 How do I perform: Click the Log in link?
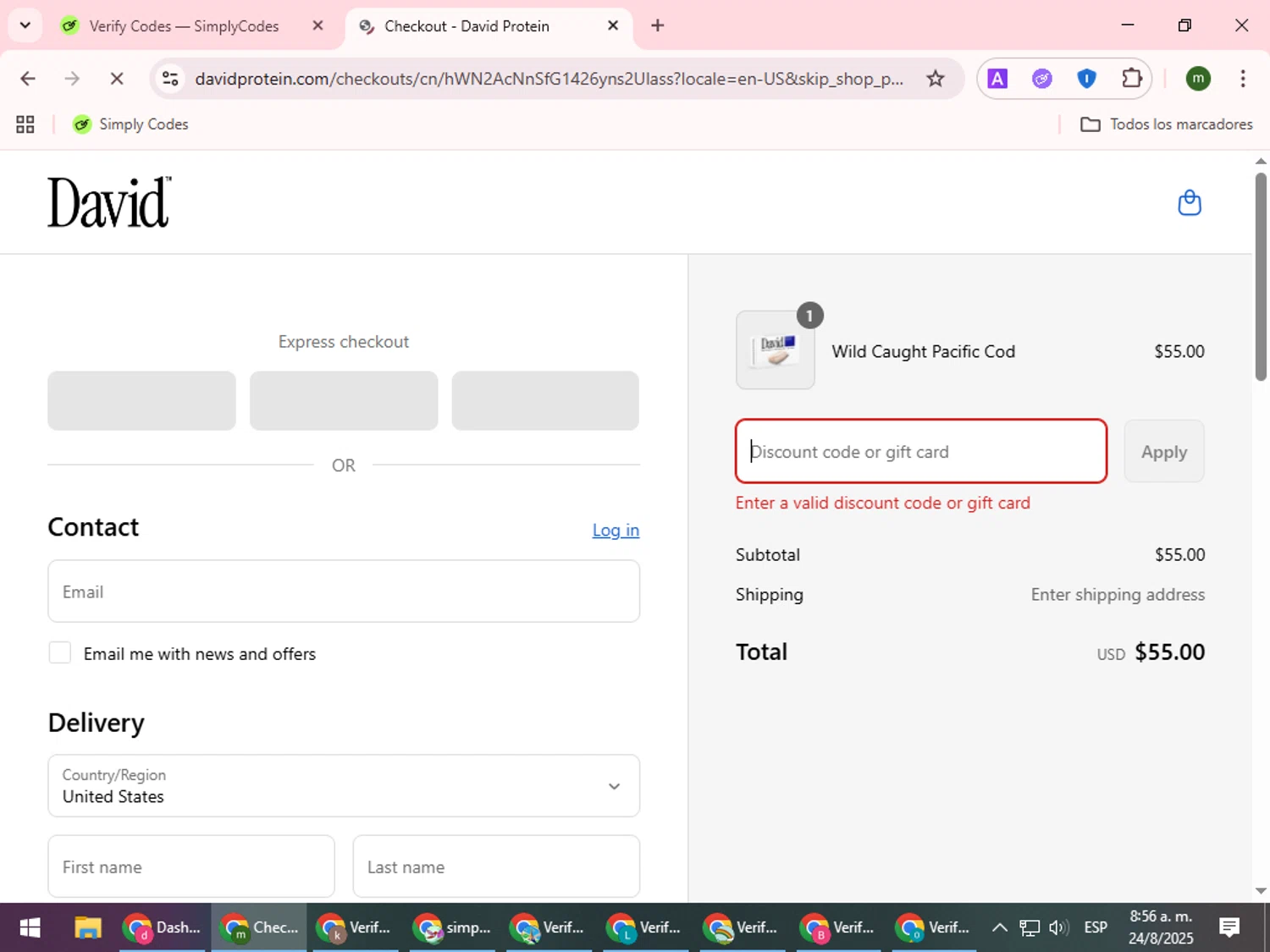click(616, 531)
